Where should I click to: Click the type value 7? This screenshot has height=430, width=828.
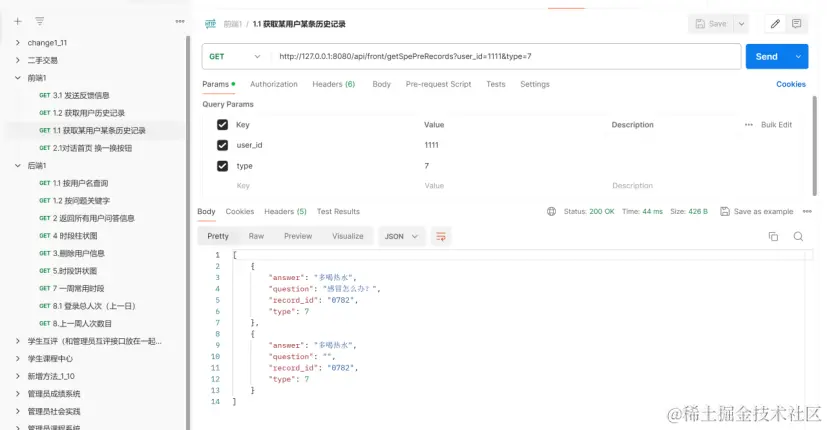[x=427, y=166]
